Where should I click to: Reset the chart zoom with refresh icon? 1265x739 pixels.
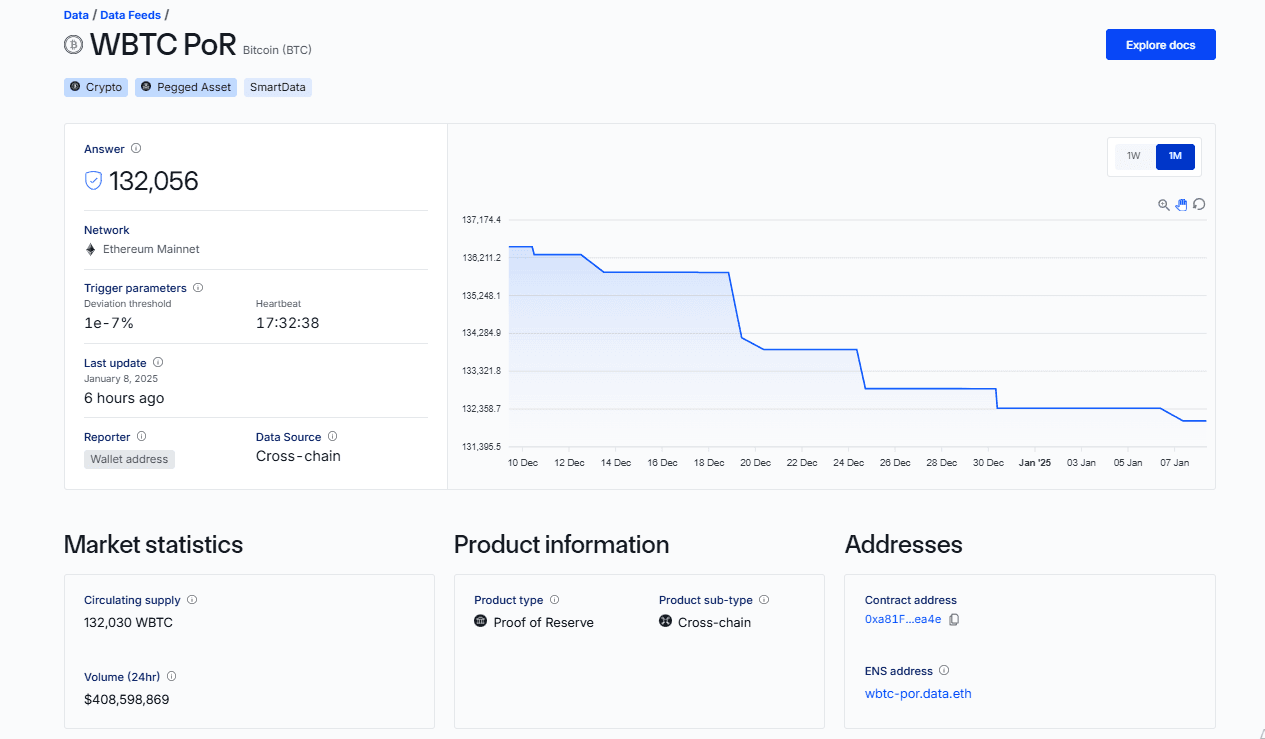pyautogui.click(x=1199, y=204)
